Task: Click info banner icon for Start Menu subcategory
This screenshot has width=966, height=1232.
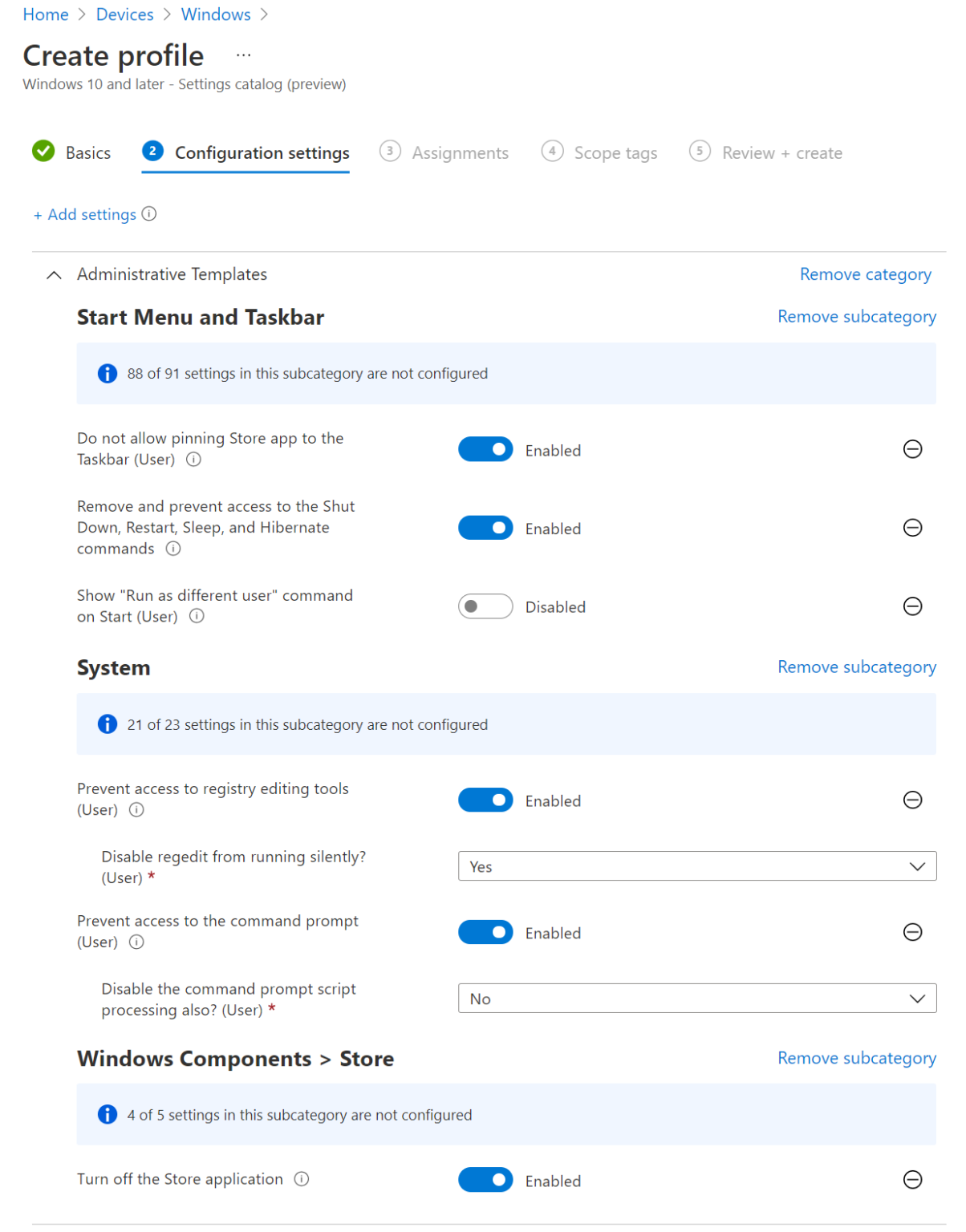Action: pos(108,374)
